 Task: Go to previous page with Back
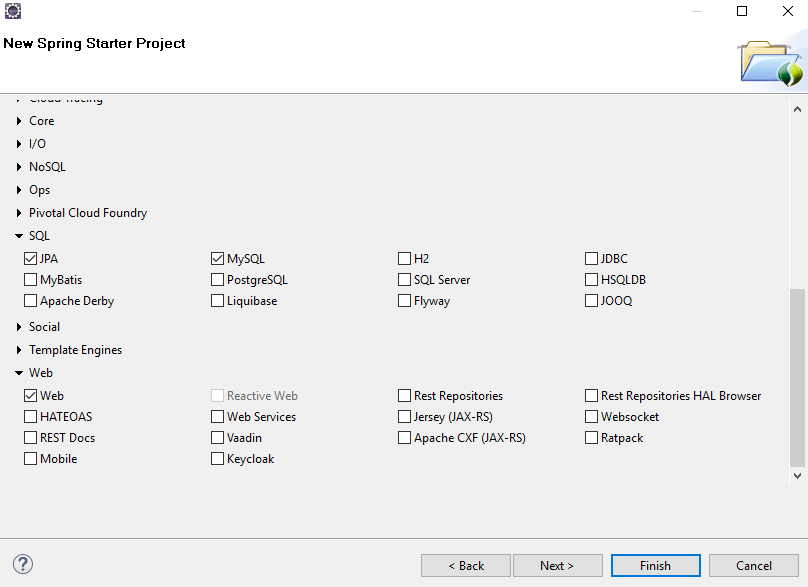click(466, 566)
